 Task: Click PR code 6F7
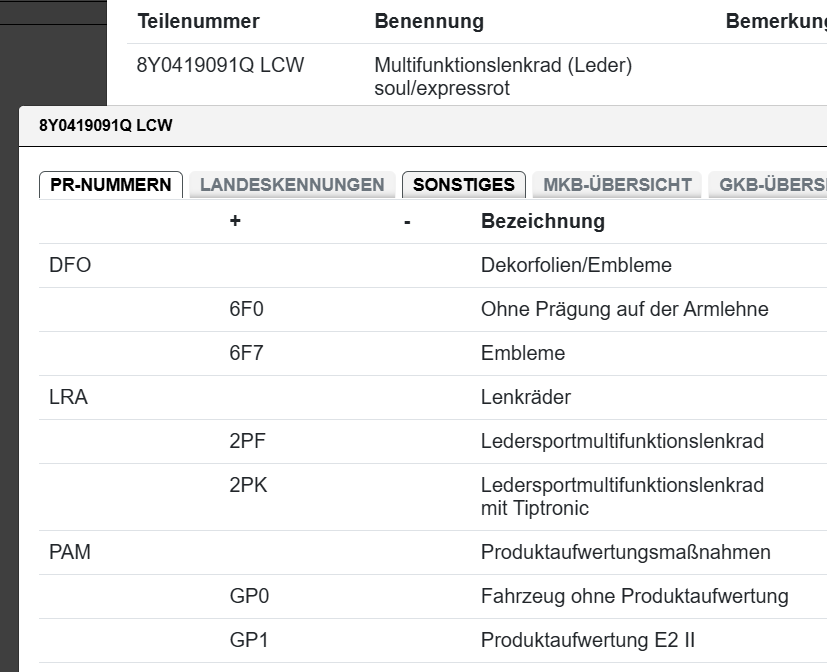pyautogui.click(x=246, y=353)
